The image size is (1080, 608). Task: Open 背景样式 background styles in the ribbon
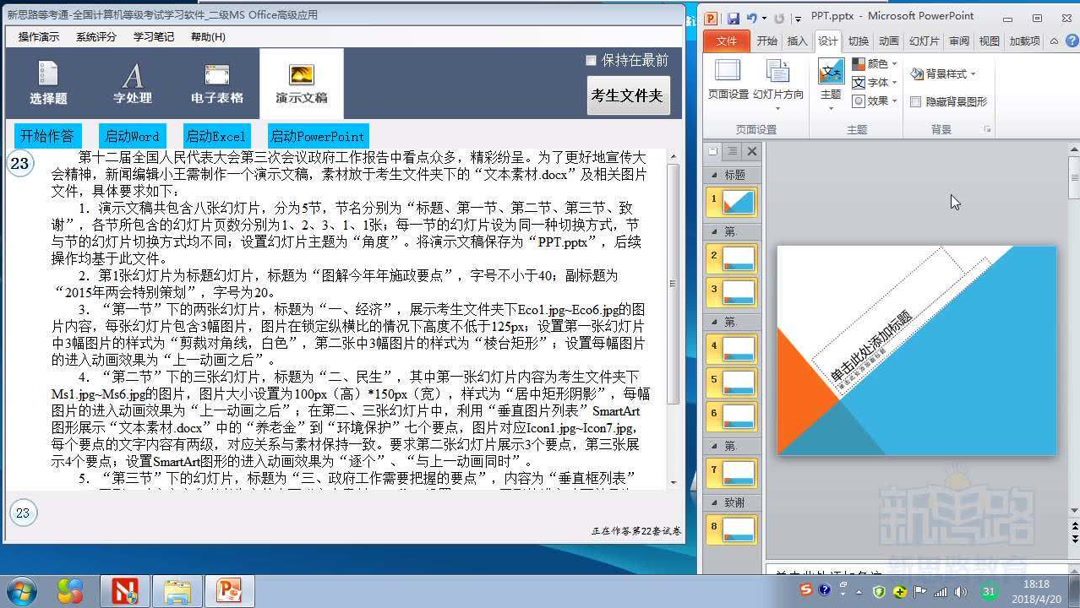coord(941,73)
